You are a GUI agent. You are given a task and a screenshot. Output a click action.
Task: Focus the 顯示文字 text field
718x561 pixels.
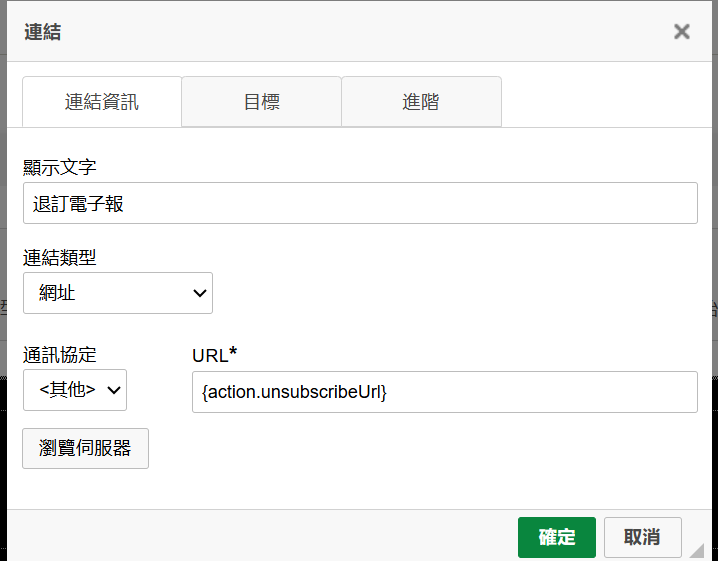[360, 204]
